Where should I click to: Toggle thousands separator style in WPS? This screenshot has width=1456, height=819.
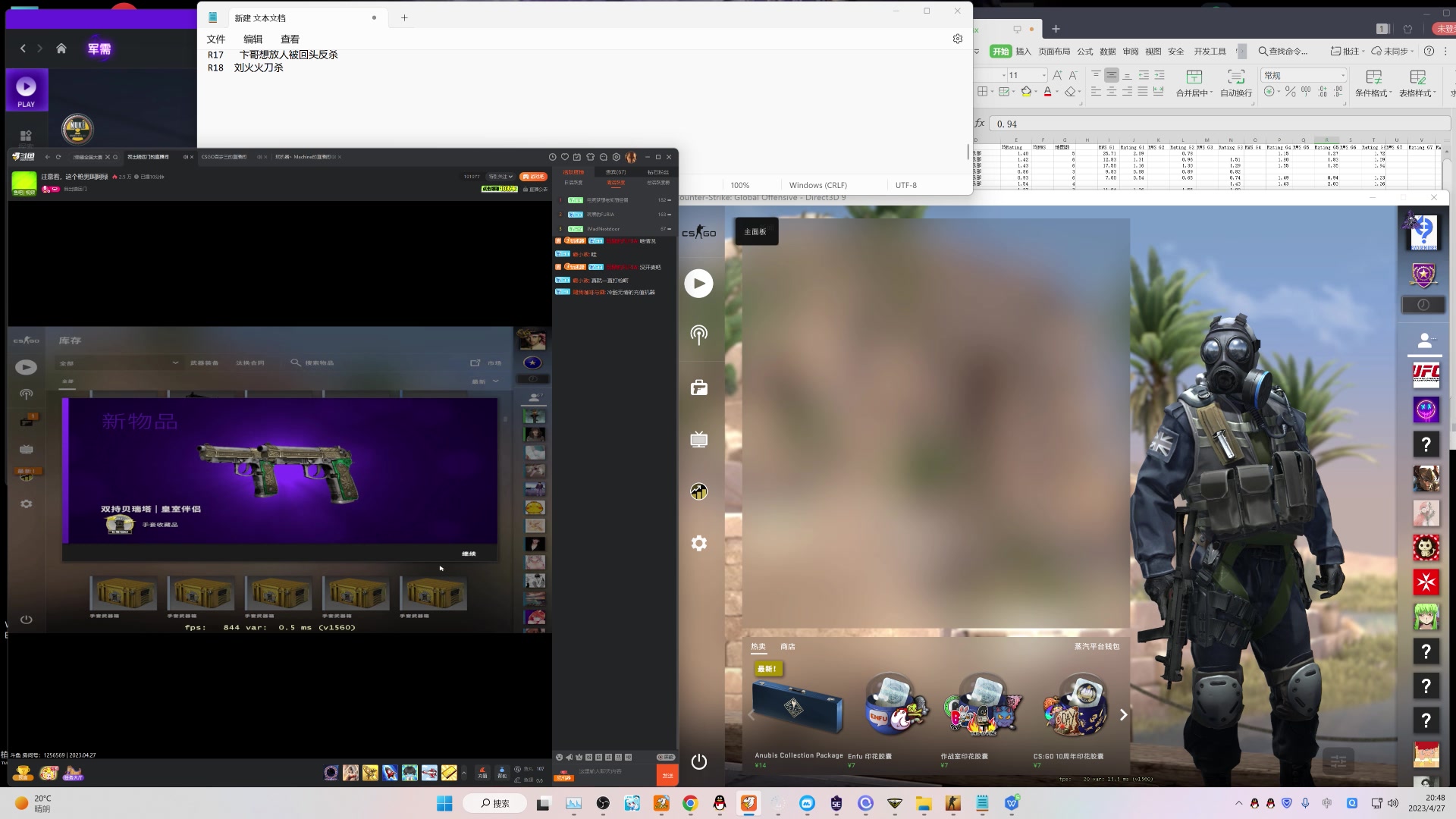point(1305,91)
